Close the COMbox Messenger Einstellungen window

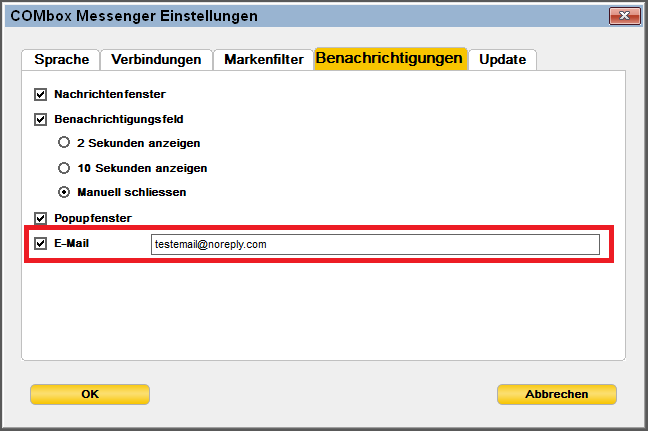click(624, 16)
